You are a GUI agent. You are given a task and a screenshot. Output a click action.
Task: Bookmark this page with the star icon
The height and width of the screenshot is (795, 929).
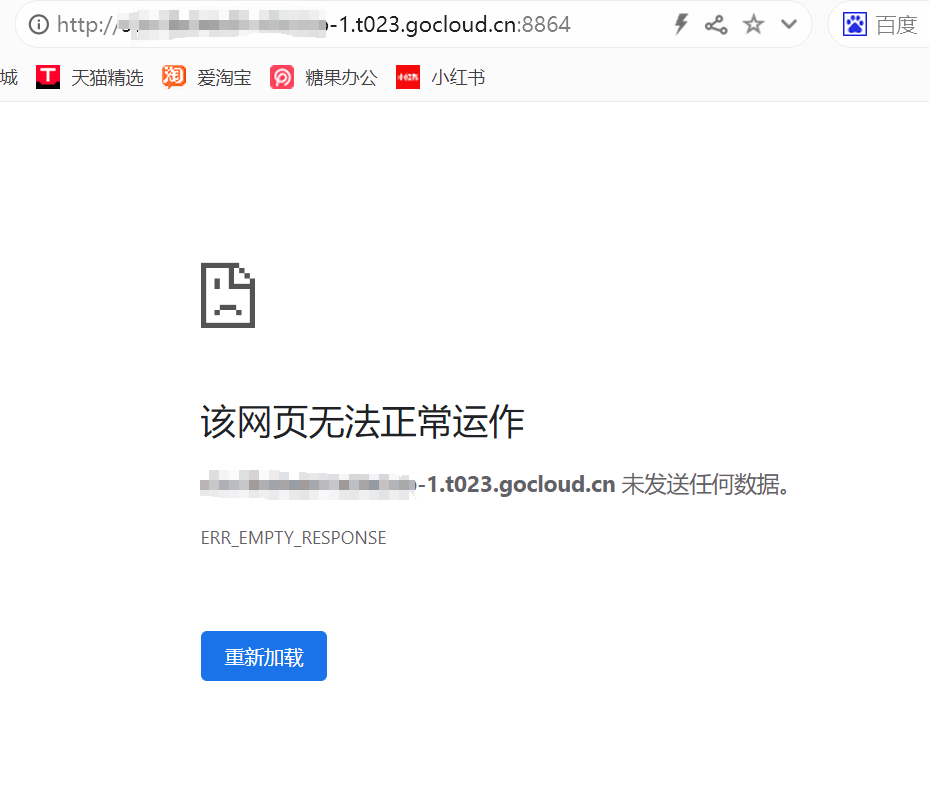(x=753, y=25)
